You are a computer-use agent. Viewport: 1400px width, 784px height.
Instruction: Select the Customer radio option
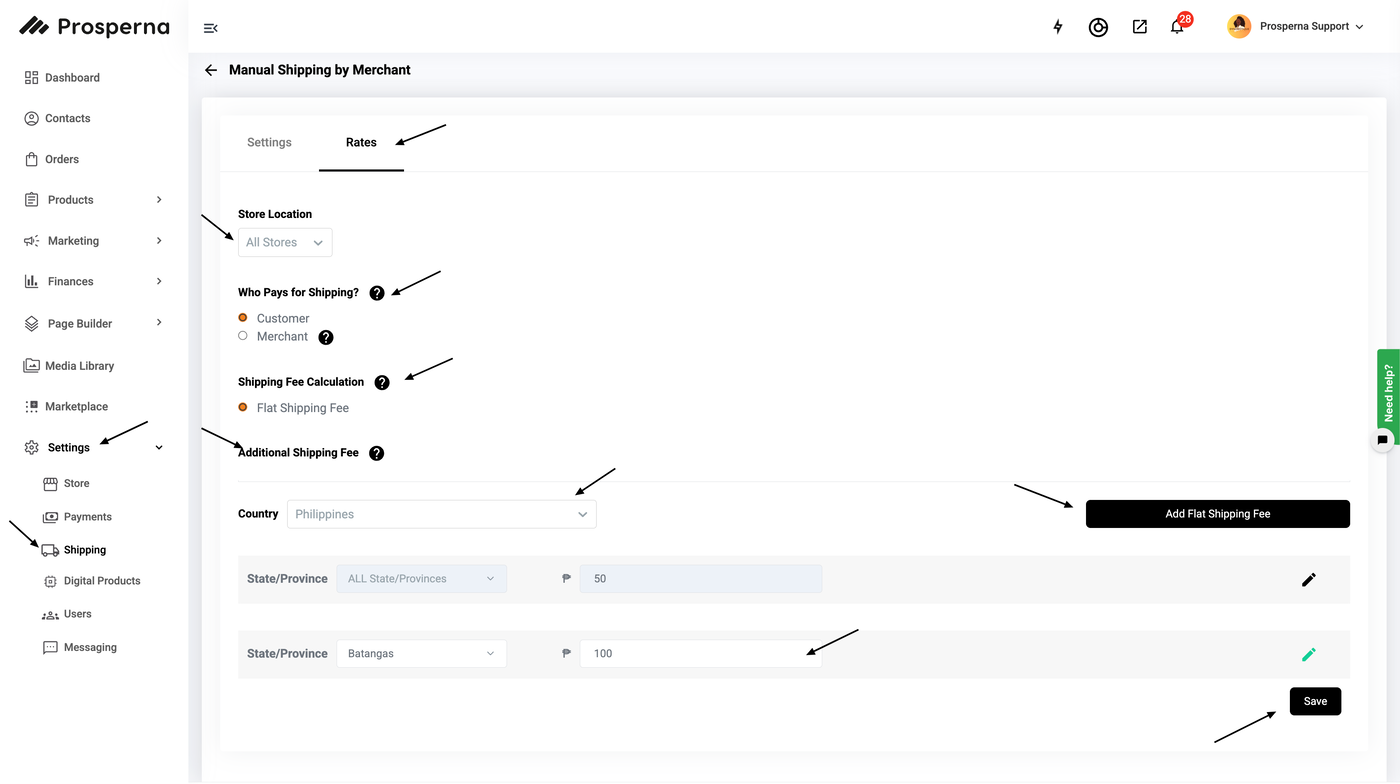pos(243,318)
